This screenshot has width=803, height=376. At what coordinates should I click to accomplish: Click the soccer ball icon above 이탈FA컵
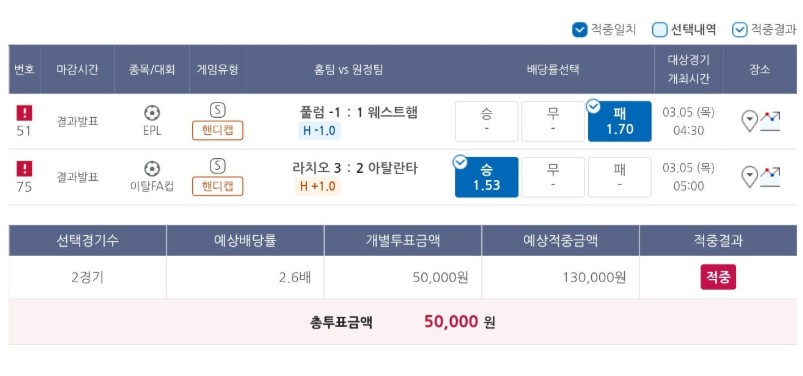click(x=152, y=169)
